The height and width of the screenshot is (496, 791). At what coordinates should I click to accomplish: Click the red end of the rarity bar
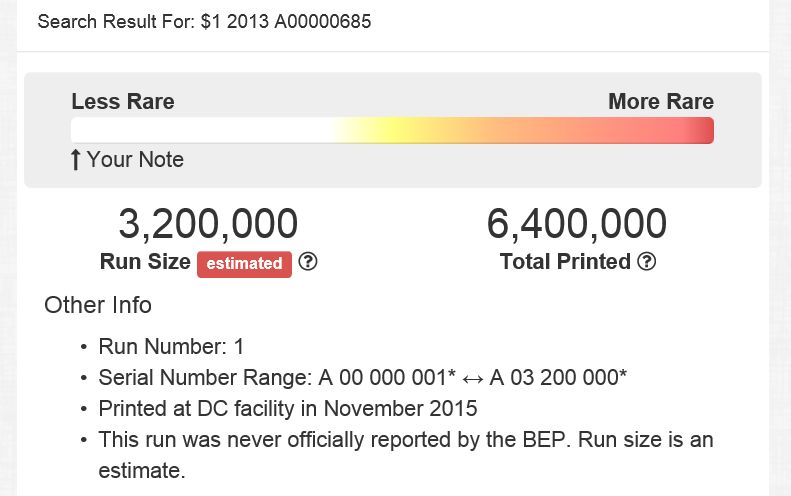tap(700, 131)
